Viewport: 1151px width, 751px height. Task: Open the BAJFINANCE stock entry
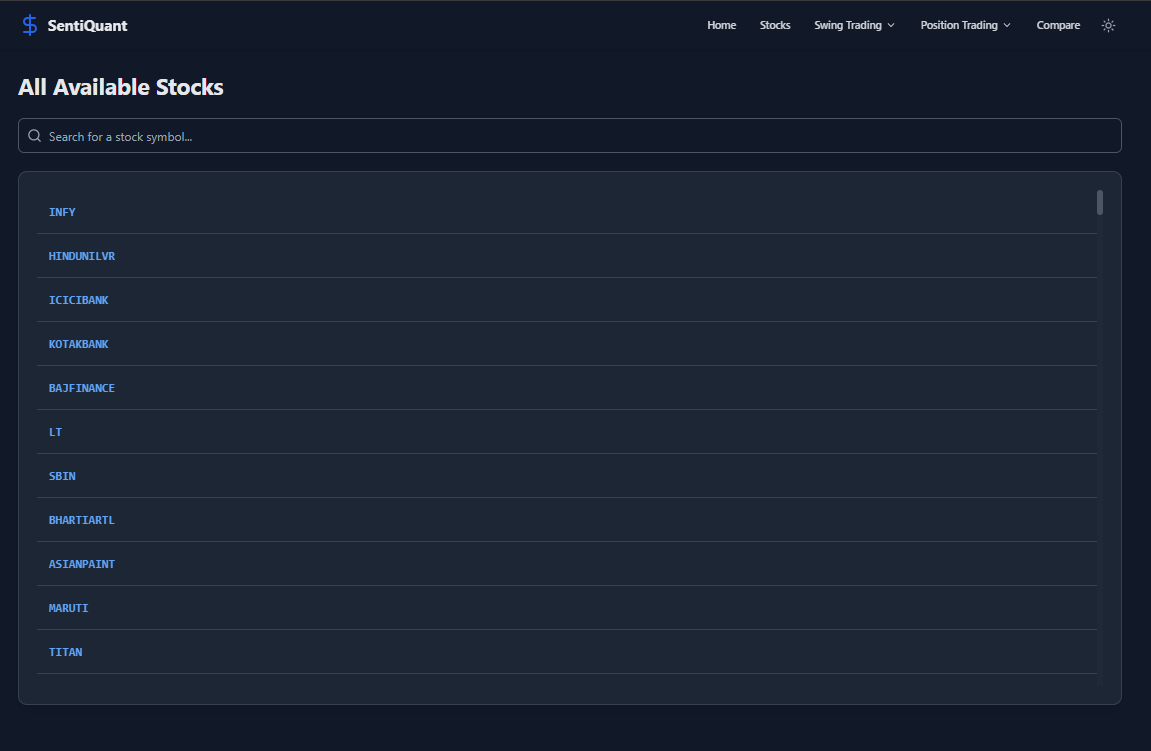pyautogui.click(x=81, y=387)
